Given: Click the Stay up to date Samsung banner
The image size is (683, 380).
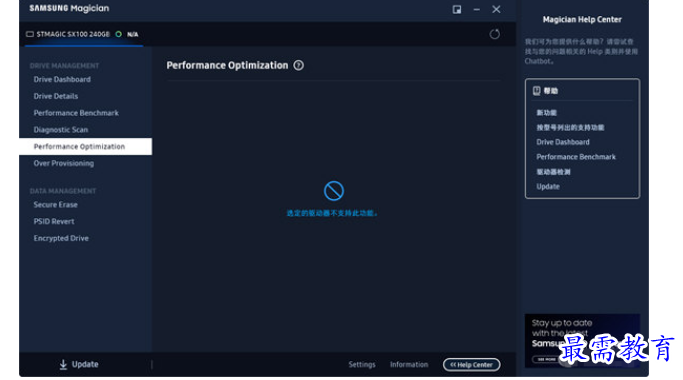Looking at the screenshot, I should pyautogui.click(x=582, y=340).
